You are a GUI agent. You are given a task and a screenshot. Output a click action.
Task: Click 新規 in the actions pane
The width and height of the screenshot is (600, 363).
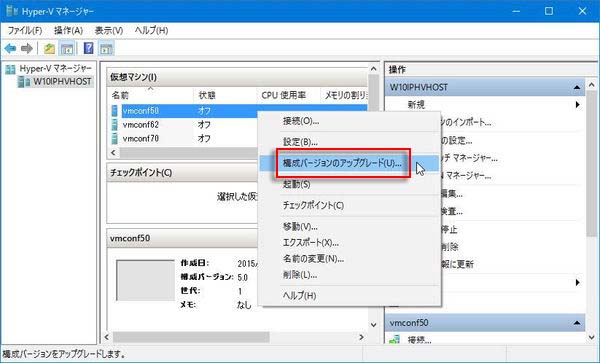[x=416, y=104]
